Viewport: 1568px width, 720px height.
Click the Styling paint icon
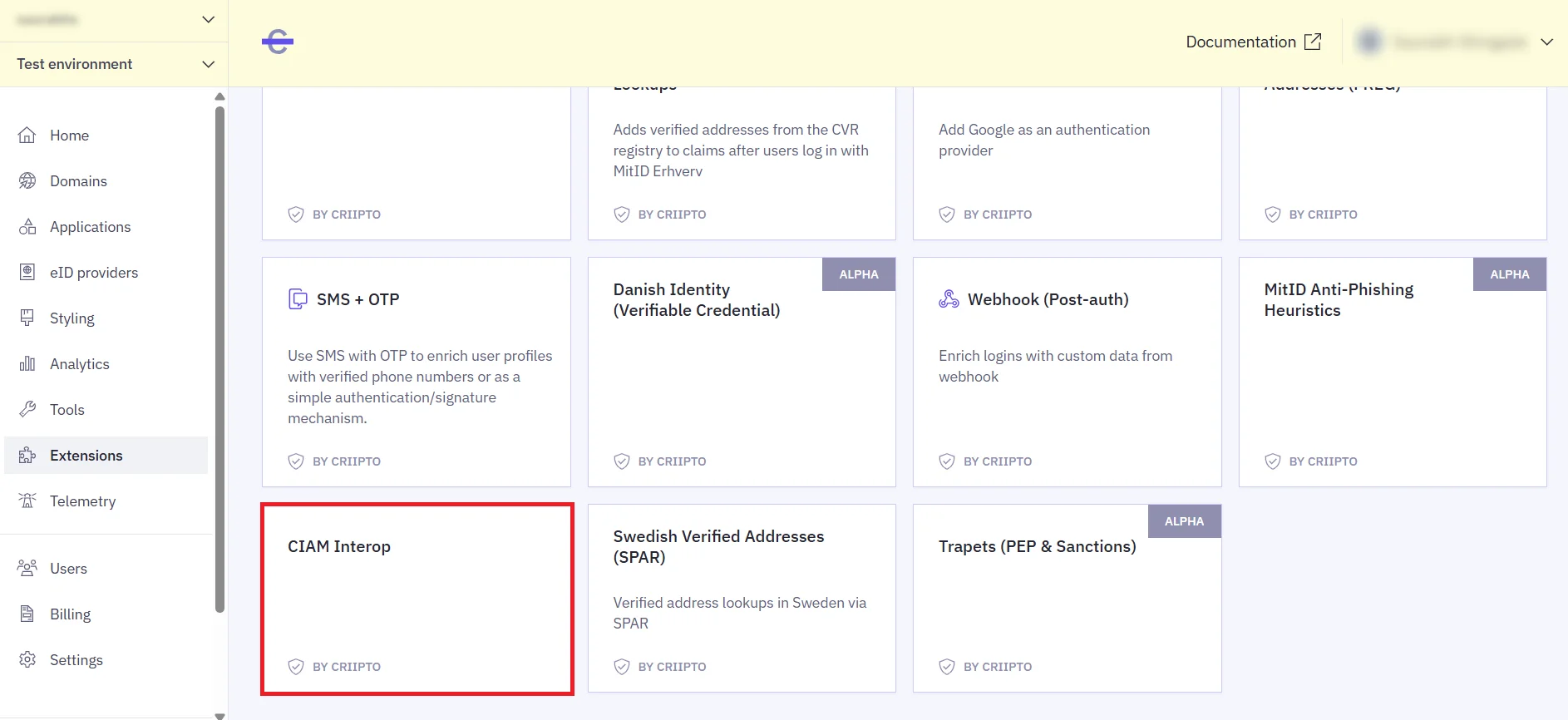coord(27,318)
